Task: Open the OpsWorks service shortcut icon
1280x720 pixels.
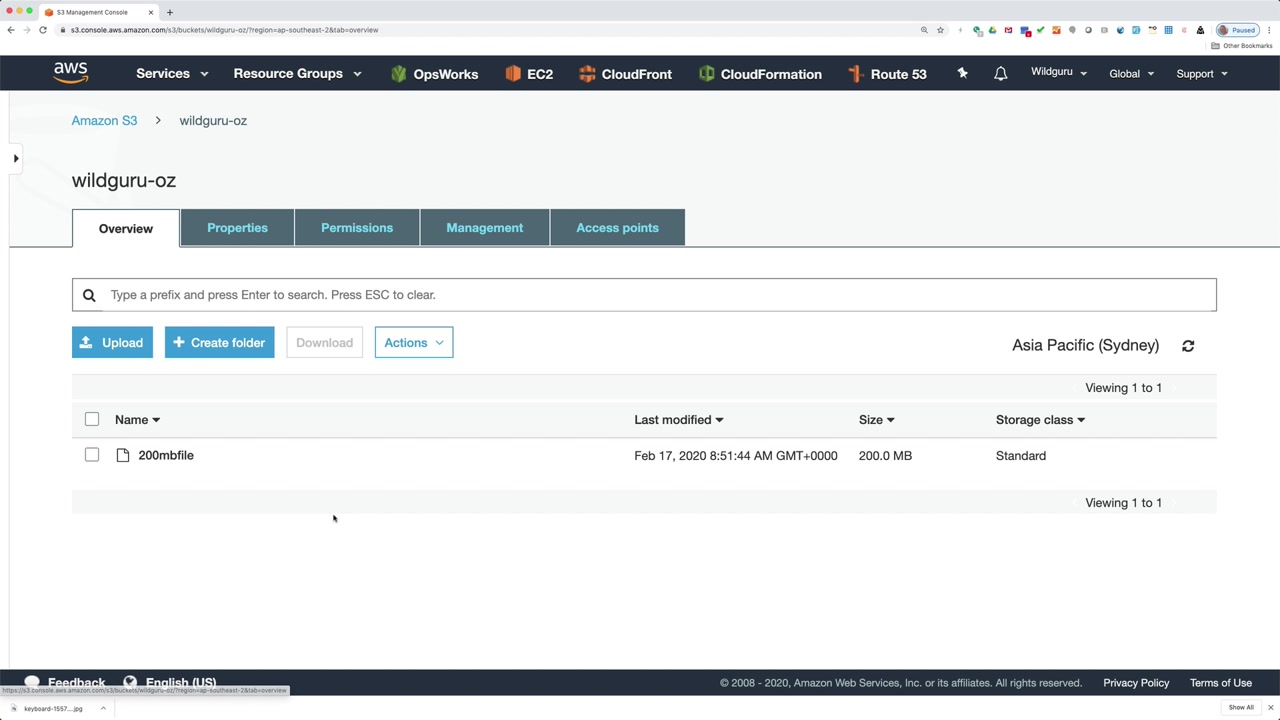Action: [x=399, y=74]
